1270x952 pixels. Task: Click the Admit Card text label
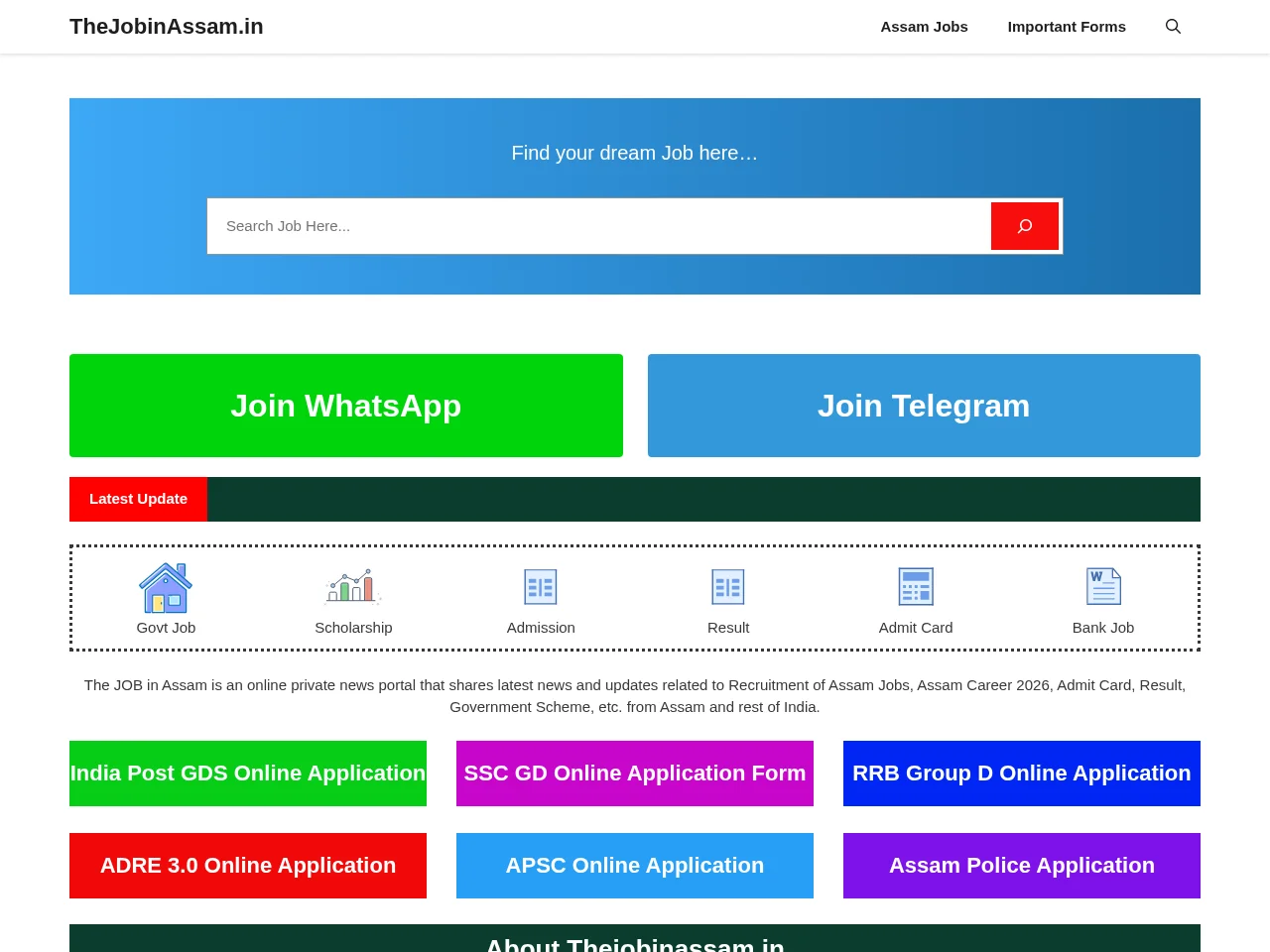[x=916, y=628]
